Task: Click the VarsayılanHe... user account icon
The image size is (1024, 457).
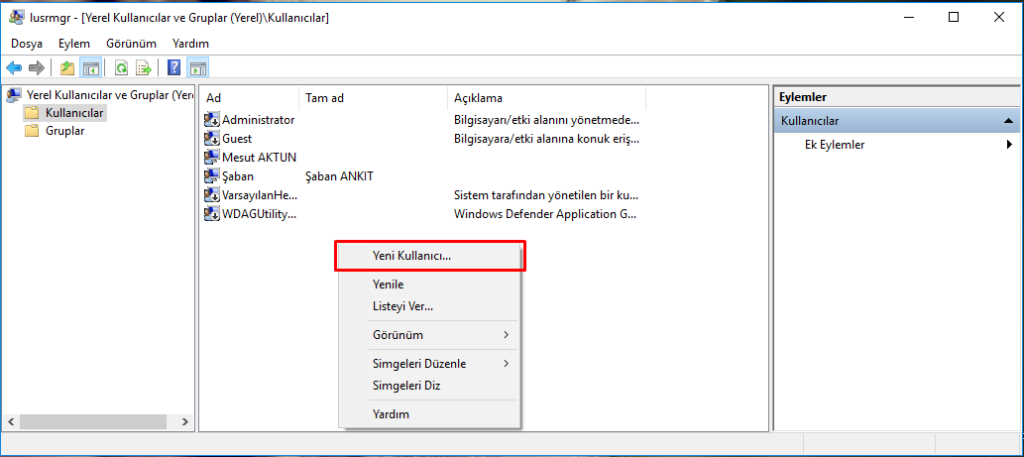Action: [212, 195]
